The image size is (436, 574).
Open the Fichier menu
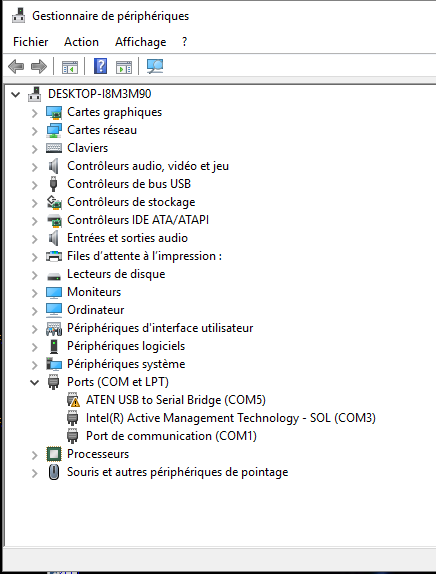[x=30, y=42]
